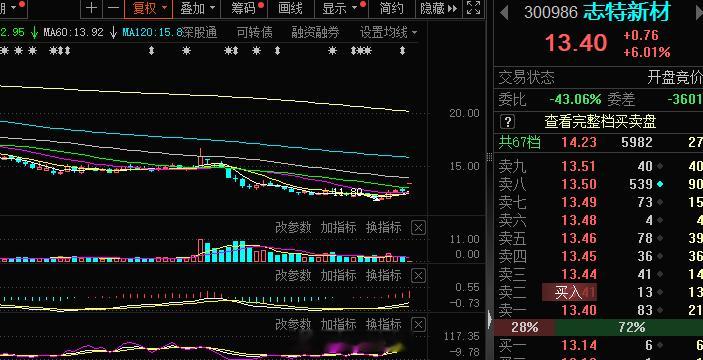Screen dimensions: 703x360
Task: Click the 深股通 tag
Action: pos(200,32)
